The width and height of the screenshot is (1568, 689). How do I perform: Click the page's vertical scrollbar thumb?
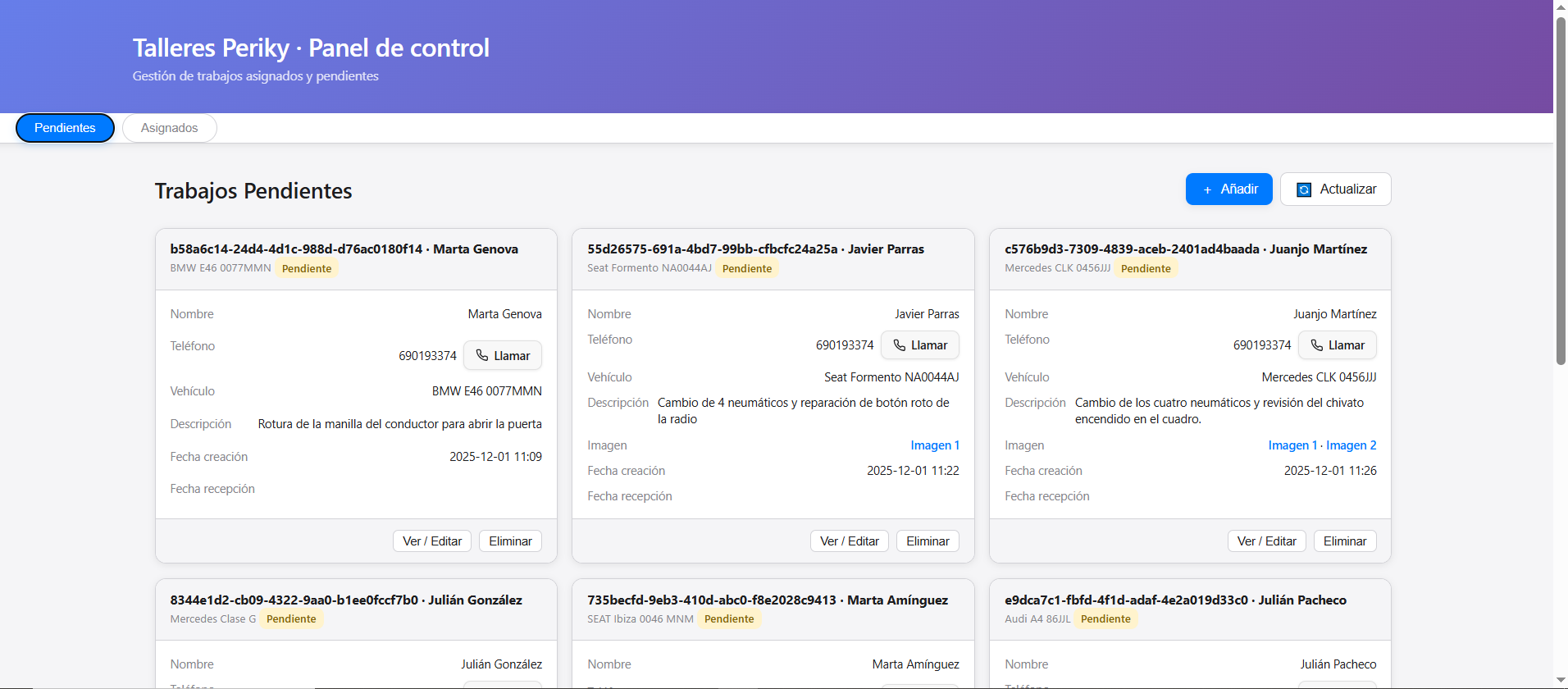pyautogui.click(x=1561, y=189)
